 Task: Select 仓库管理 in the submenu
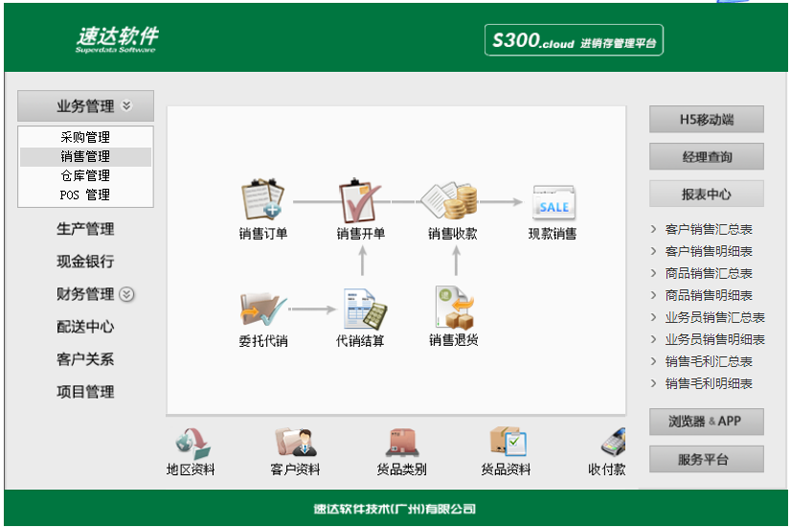(x=86, y=176)
